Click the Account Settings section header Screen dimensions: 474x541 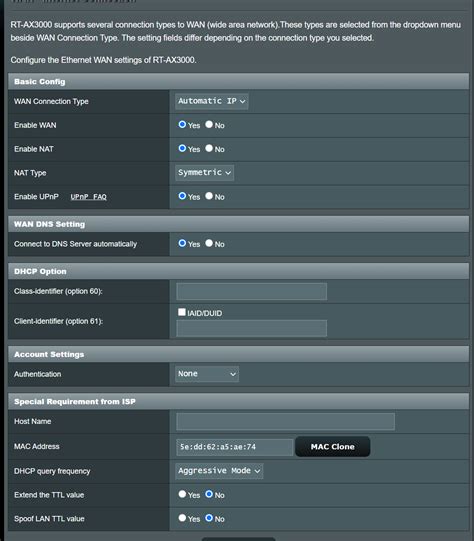coord(238,354)
